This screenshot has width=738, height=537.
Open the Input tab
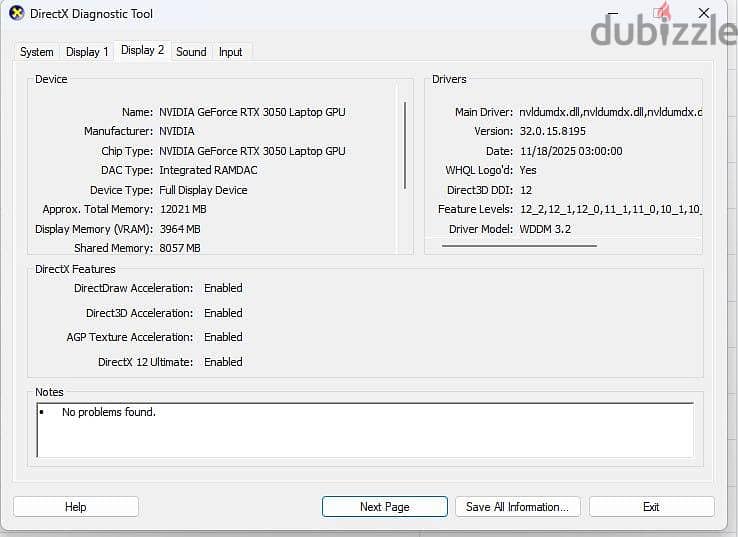(231, 52)
